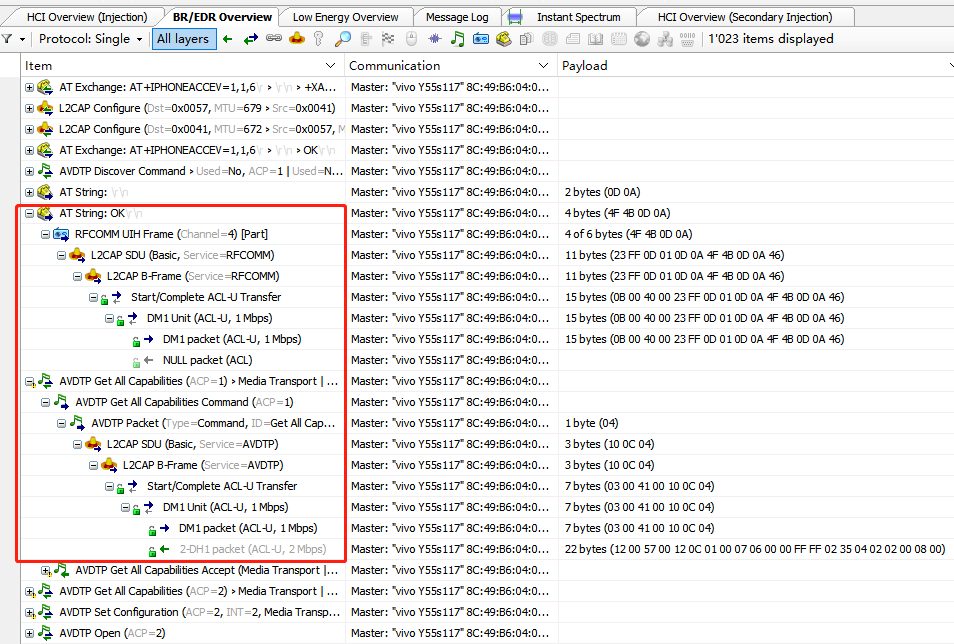Image resolution: width=954 pixels, height=644 pixels.
Task: Select the 2-DH1 packet row
Action: click(x=252, y=549)
